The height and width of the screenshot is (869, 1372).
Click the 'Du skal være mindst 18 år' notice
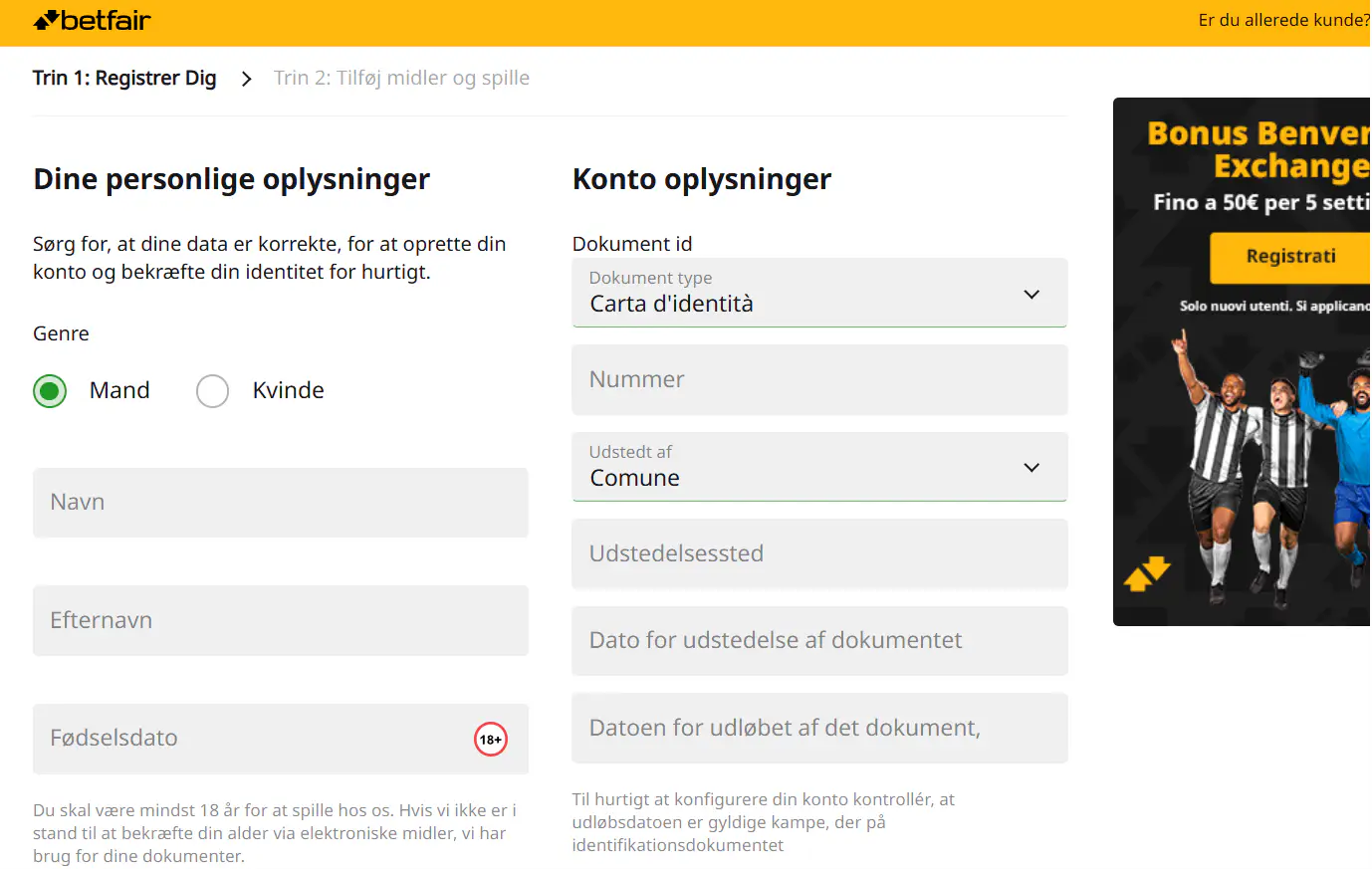coord(275,833)
